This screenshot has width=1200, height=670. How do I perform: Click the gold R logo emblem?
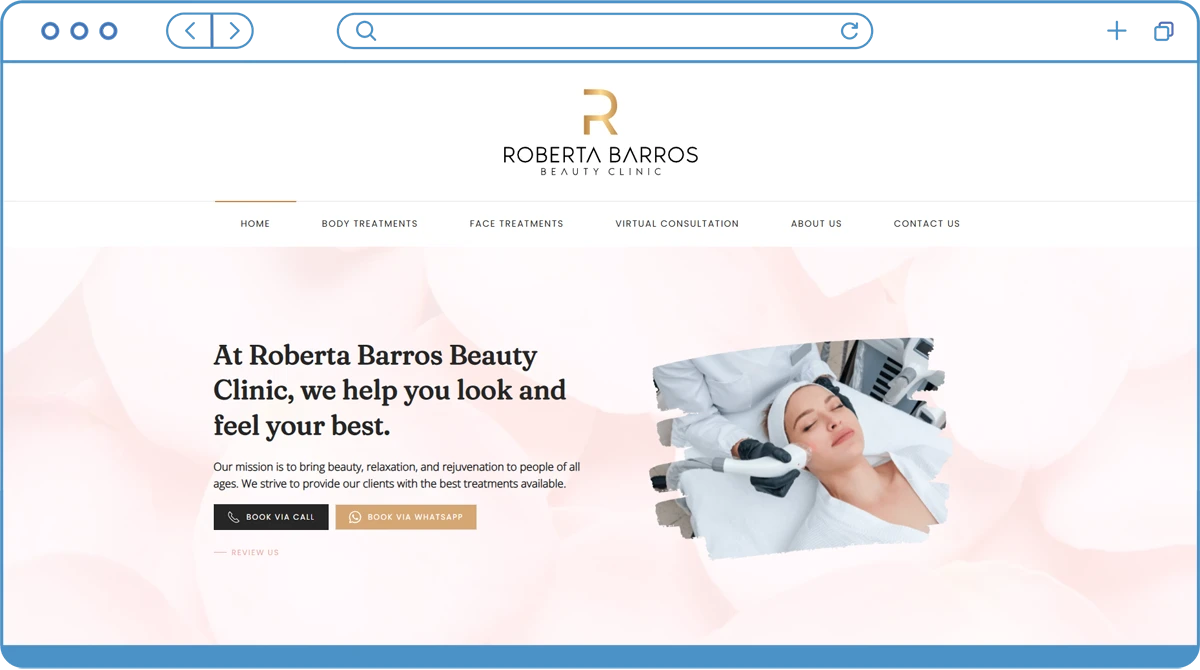600,112
